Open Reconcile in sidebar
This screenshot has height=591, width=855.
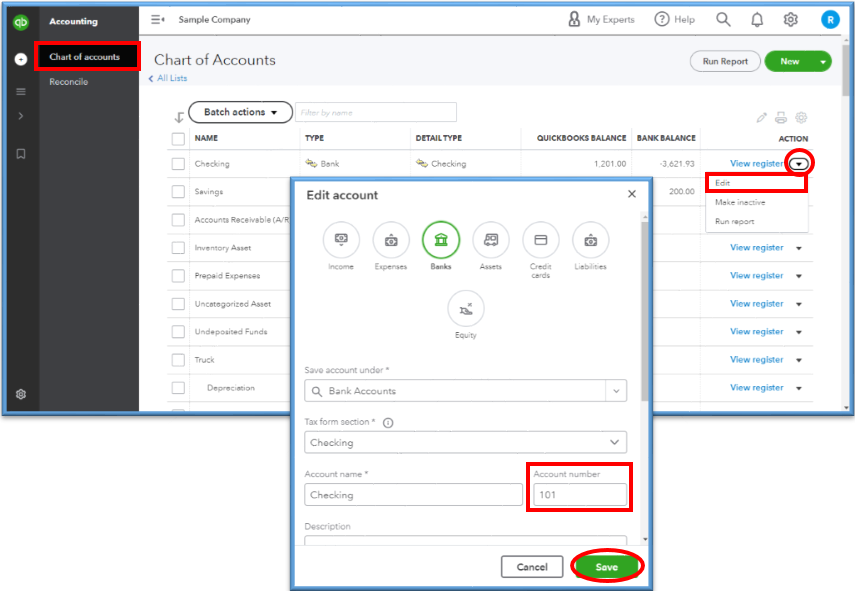pyautogui.click(x=69, y=82)
